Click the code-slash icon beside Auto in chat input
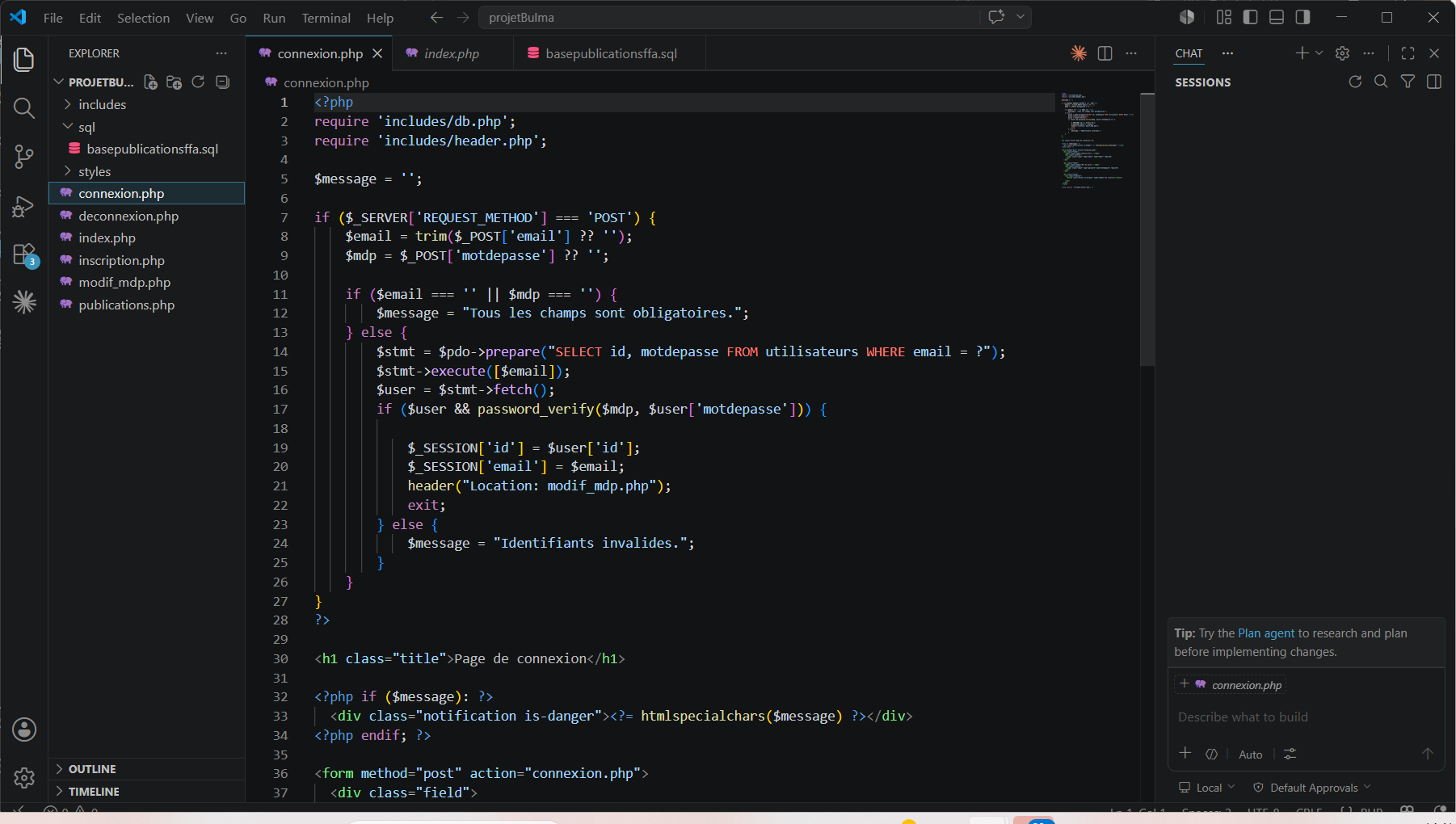Image resolution: width=1456 pixels, height=824 pixels. pyautogui.click(x=1211, y=754)
